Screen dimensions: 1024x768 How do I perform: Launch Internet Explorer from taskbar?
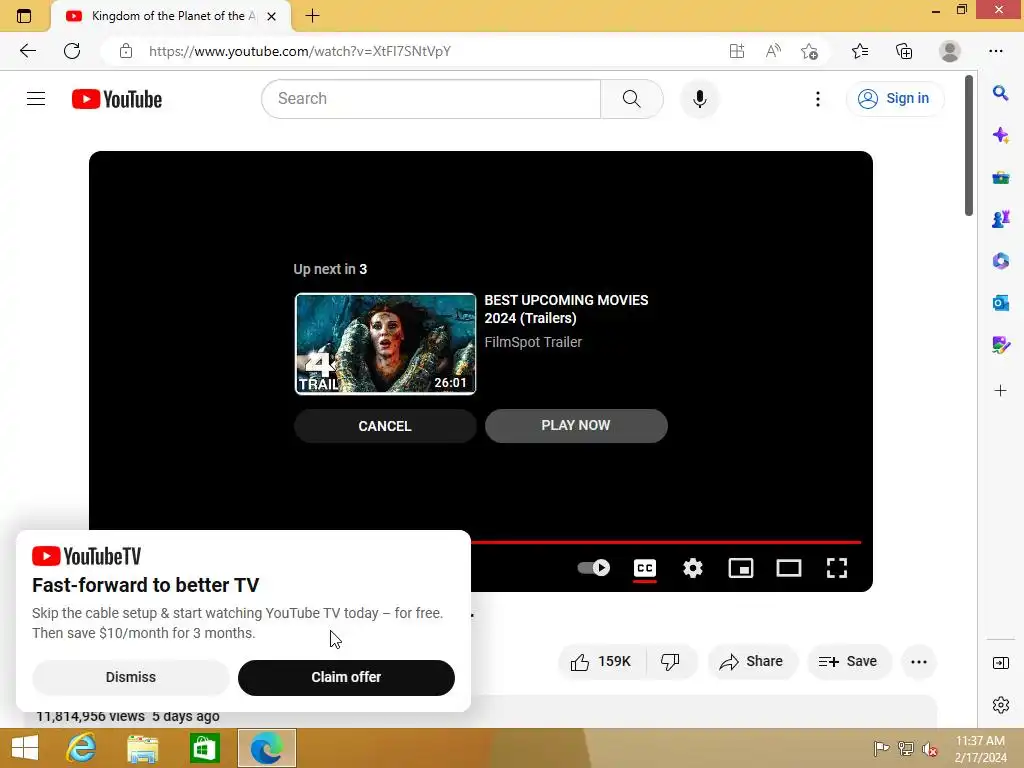[81, 748]
